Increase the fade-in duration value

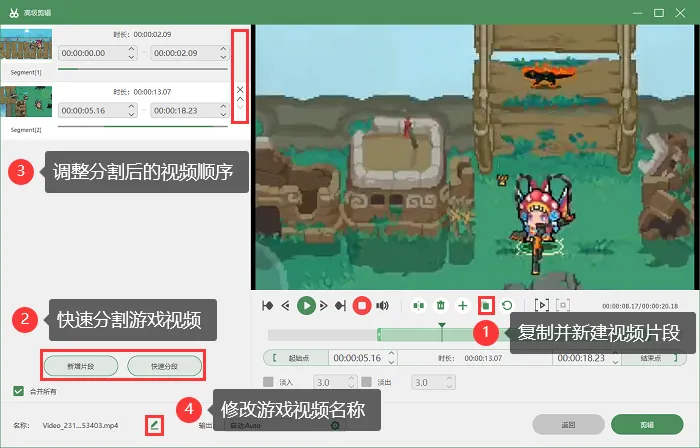351,378
